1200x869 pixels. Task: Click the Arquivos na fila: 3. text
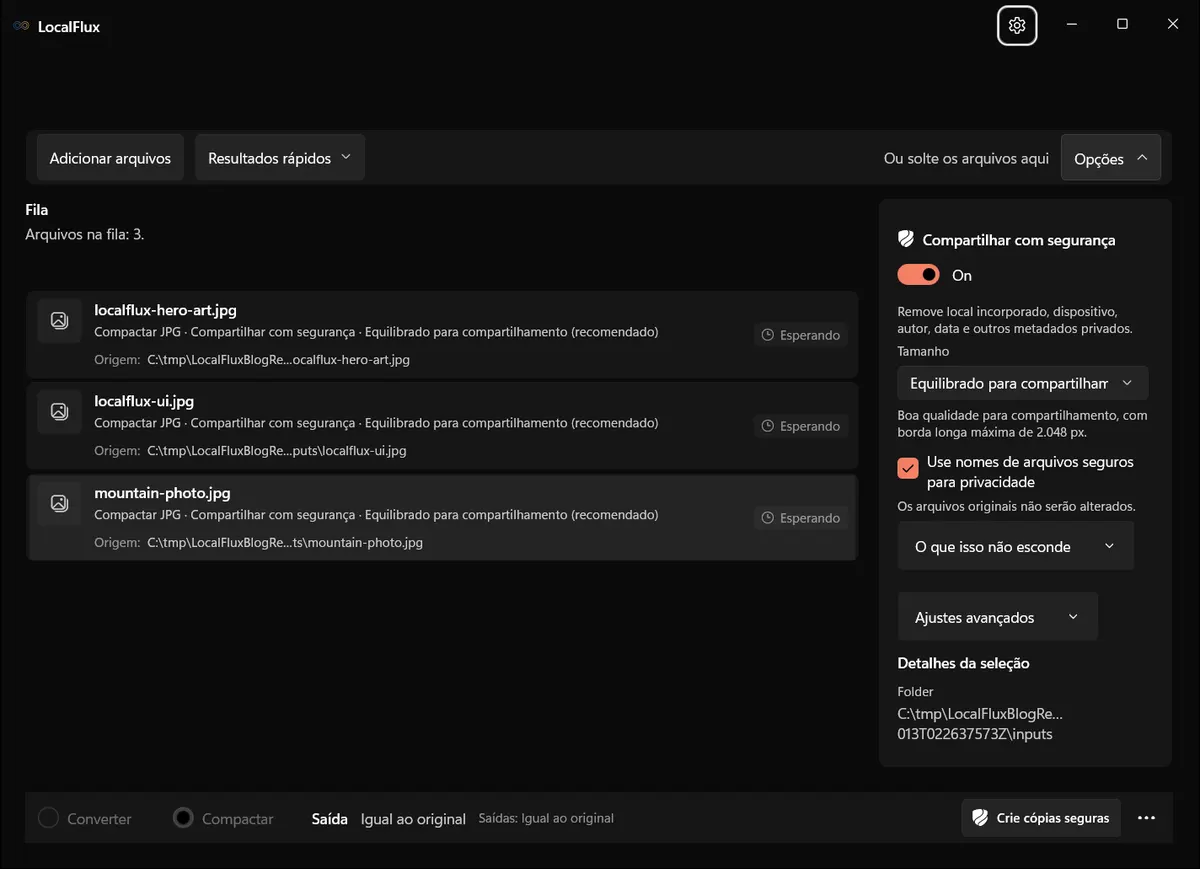pos(85,235)
